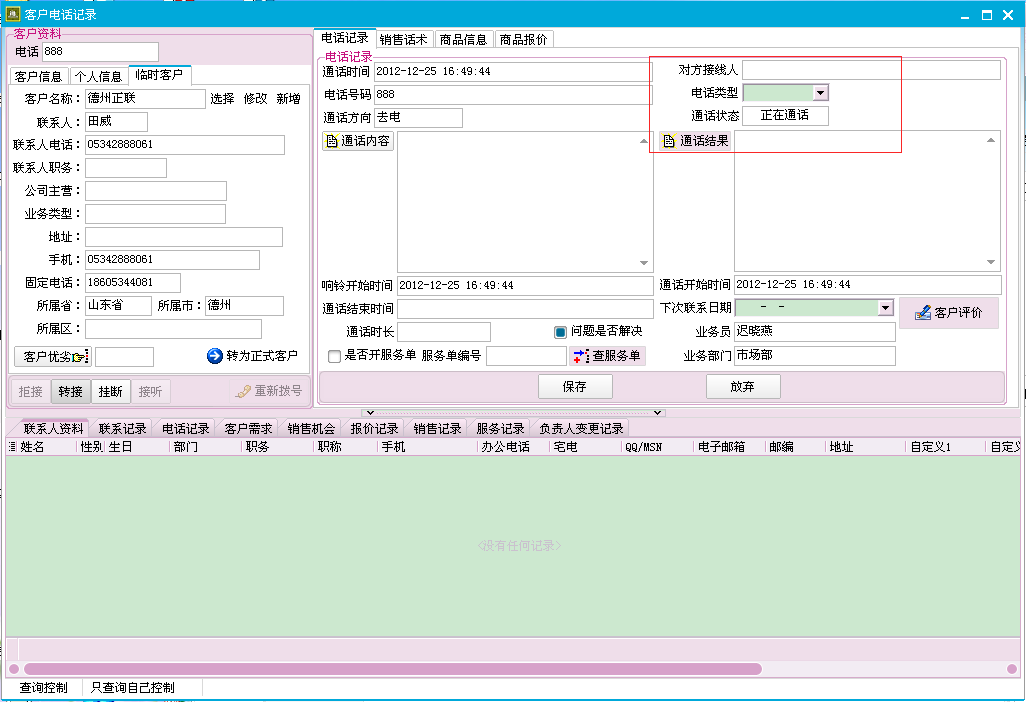Open the 下次联系日期 date dropdown

(885, 307)
